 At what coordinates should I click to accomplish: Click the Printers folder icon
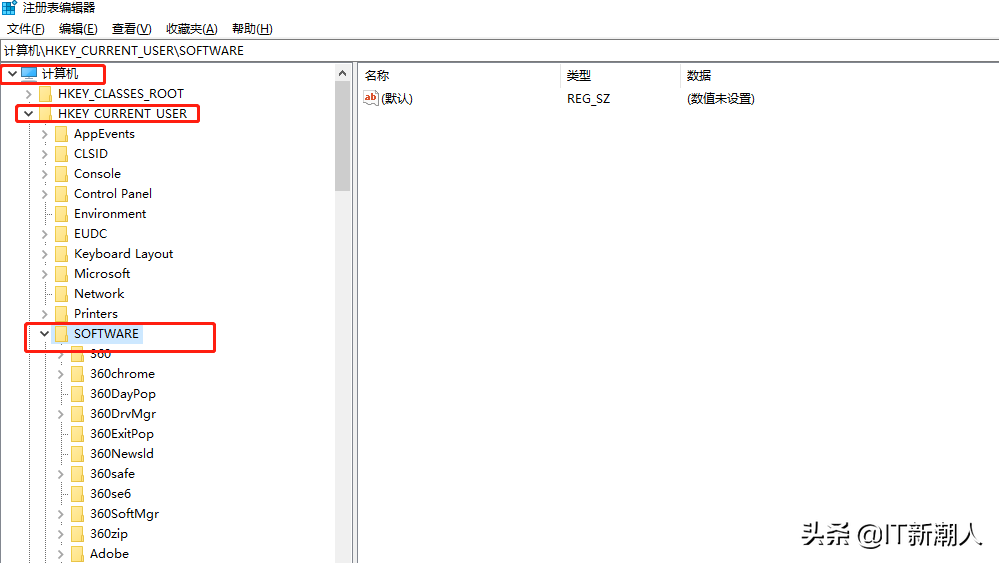pos(61,314)
